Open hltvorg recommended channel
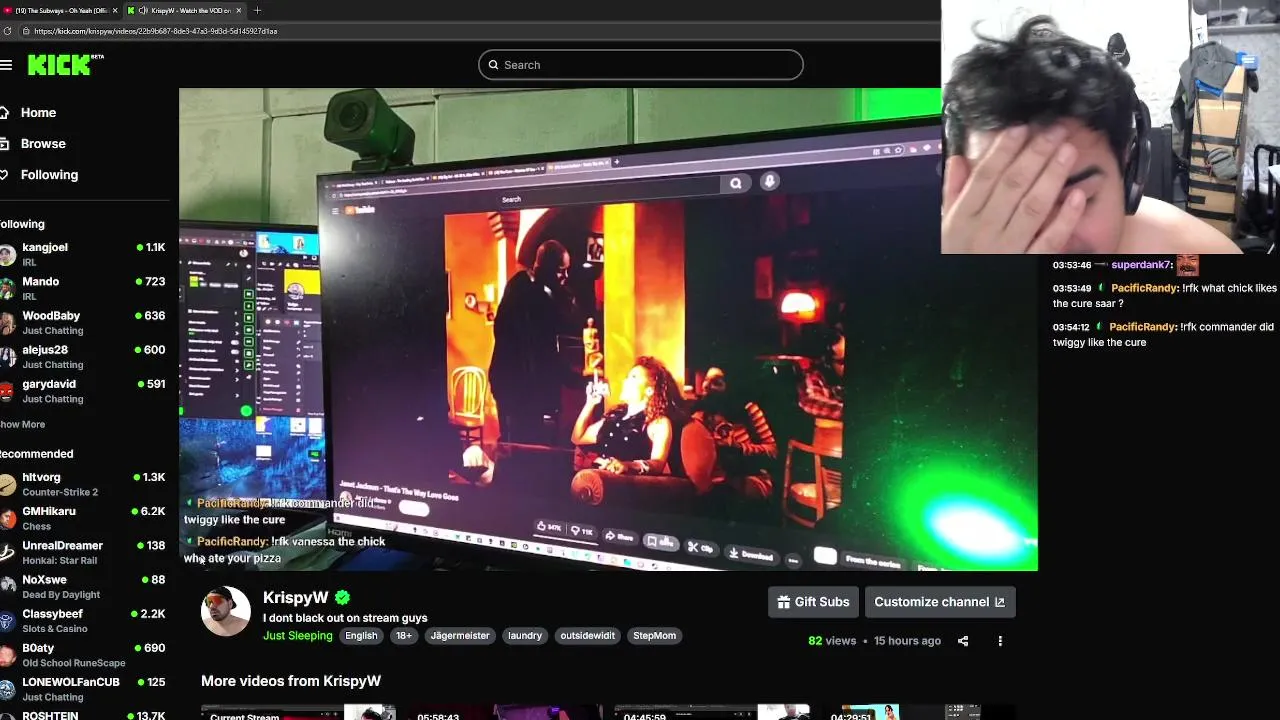 coord(83,484)
